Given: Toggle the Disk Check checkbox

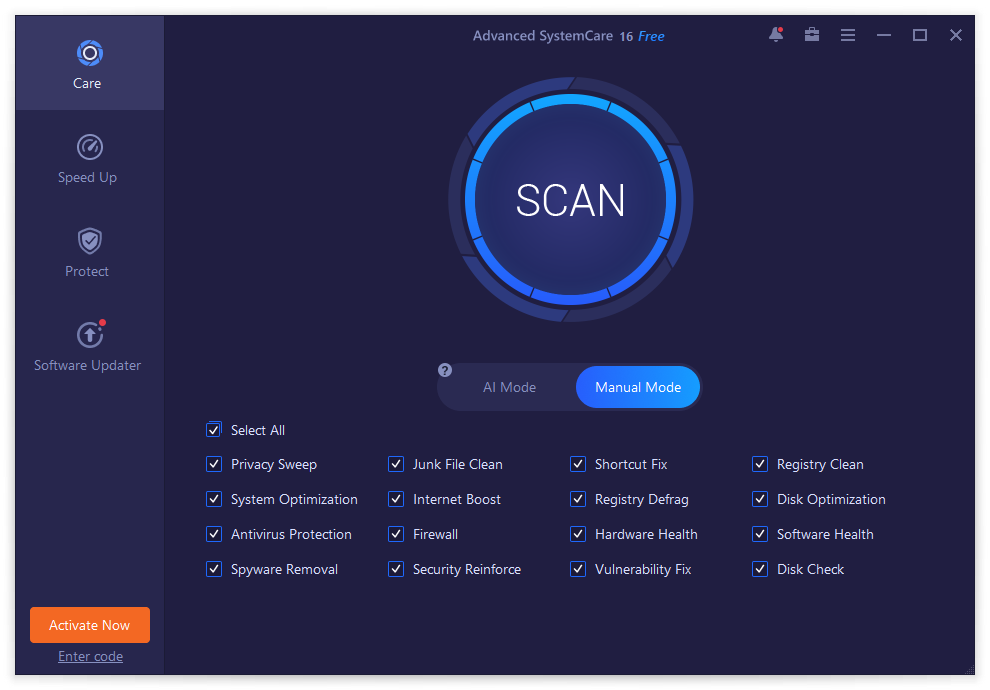Looking at the screenshot, I should click(760, 569).
